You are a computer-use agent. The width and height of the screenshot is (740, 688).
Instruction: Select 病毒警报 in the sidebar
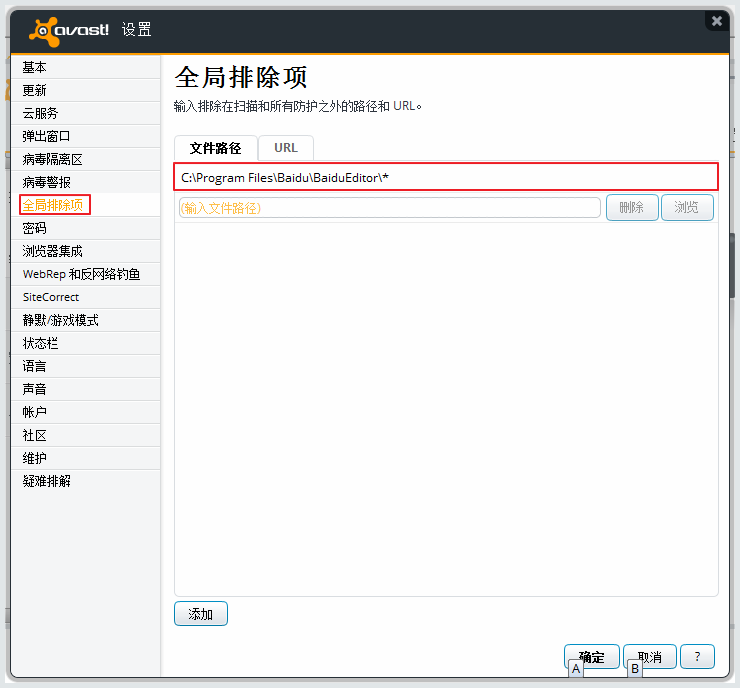(x=85, y=182)
